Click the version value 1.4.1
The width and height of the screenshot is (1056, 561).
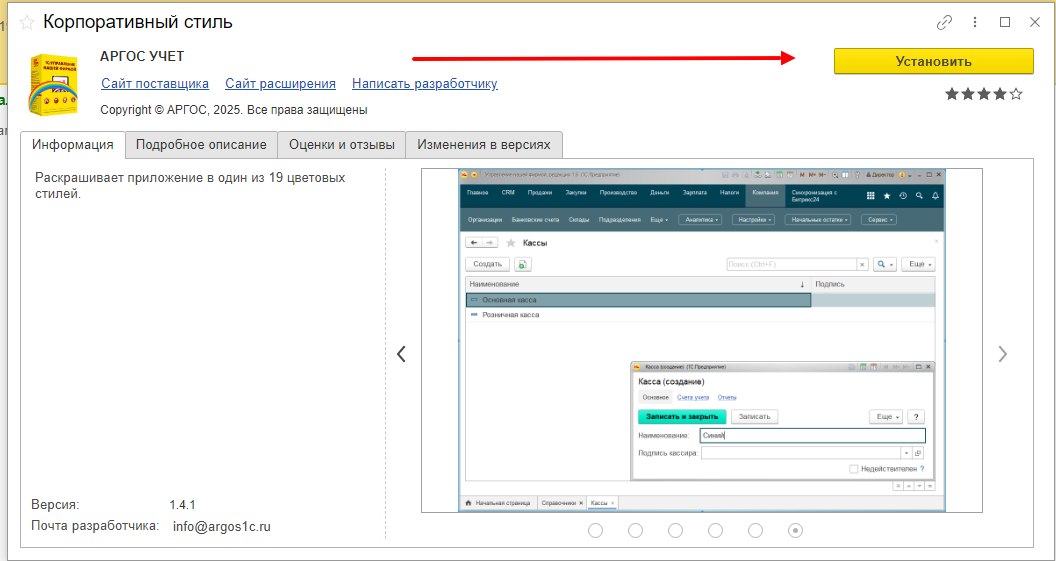[183, 504]
